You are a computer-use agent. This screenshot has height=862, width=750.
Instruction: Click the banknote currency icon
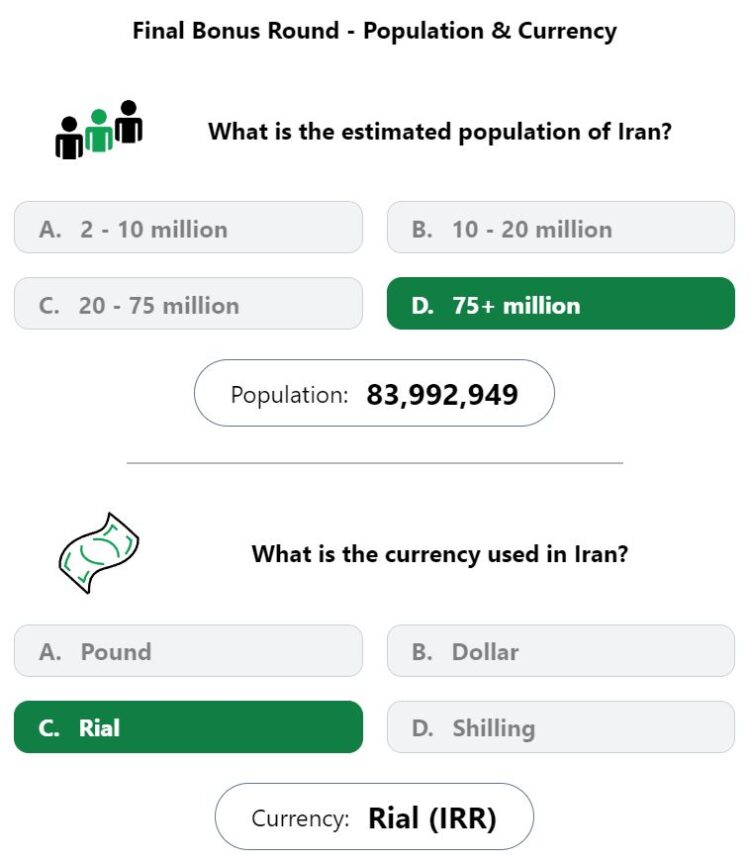click(x=98, y=553)
